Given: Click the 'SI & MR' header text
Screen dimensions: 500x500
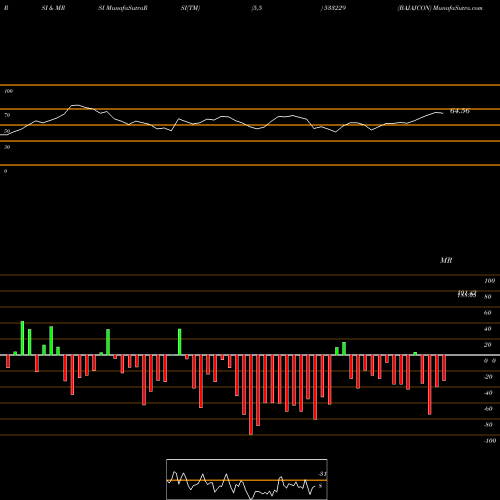Looking at the screenshot, I should pos(53,8).
